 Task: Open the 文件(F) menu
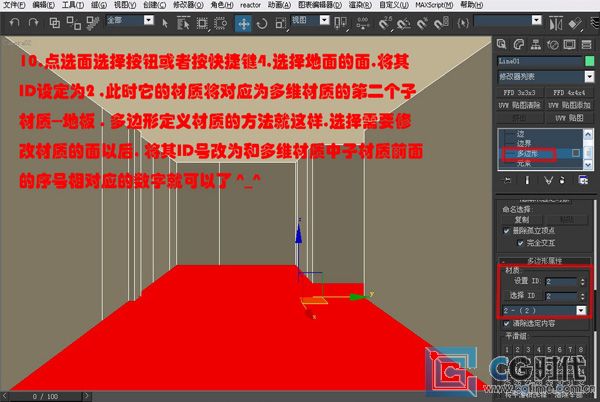tap(14, 5)
